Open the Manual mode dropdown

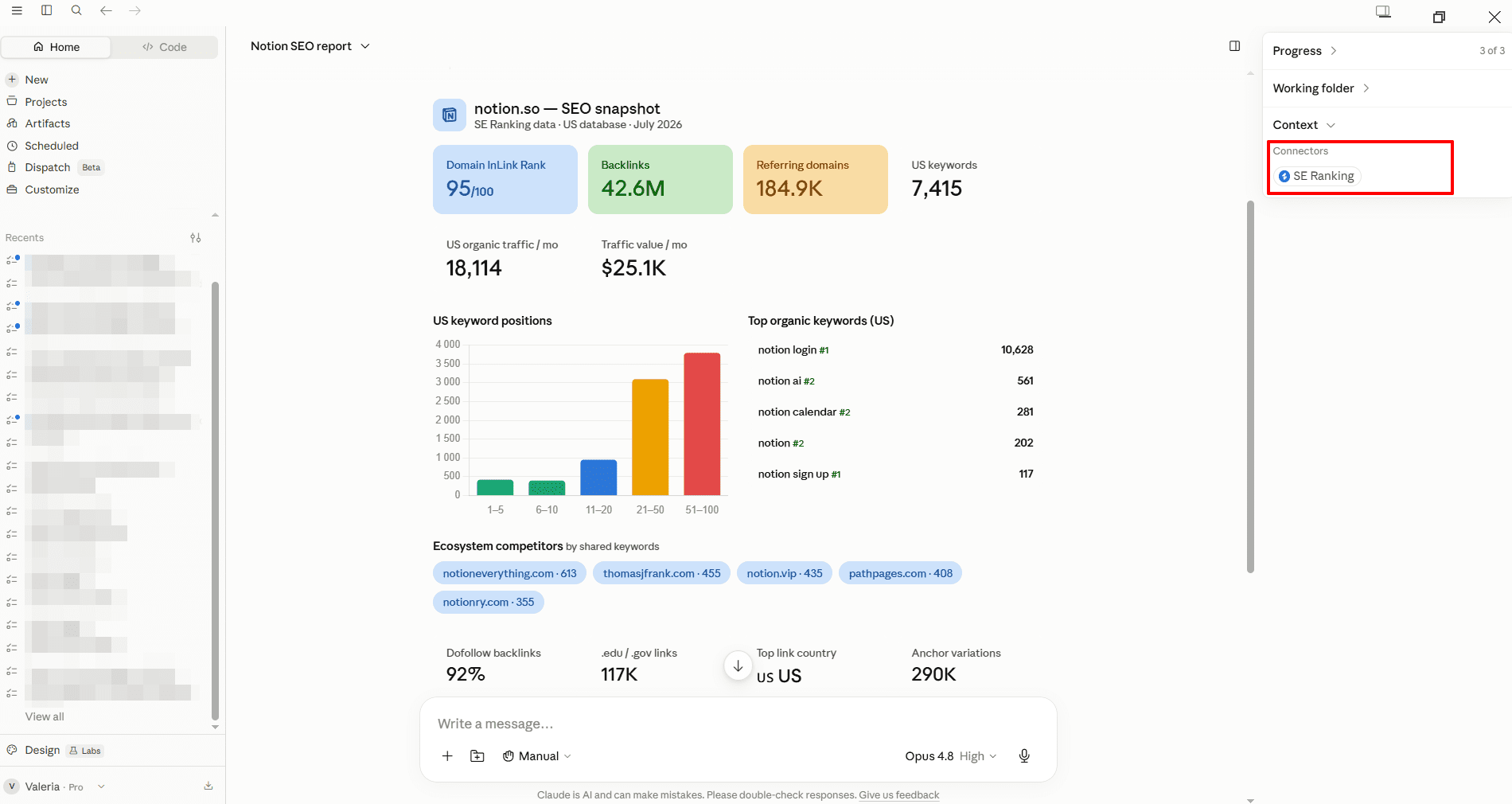coord(537,756)
